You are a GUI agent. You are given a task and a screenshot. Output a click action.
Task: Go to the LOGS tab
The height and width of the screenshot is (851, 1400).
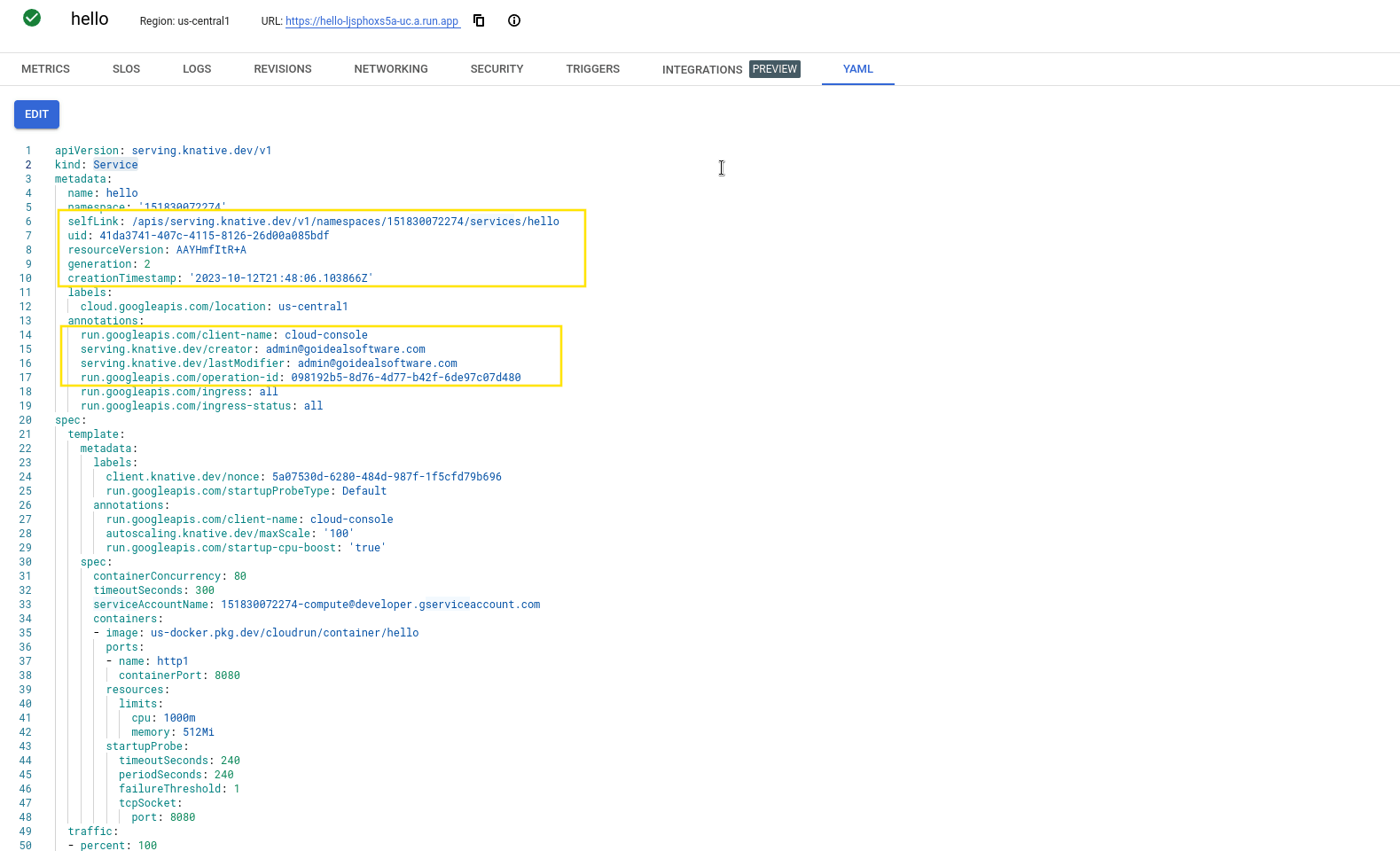pos(197,69)
